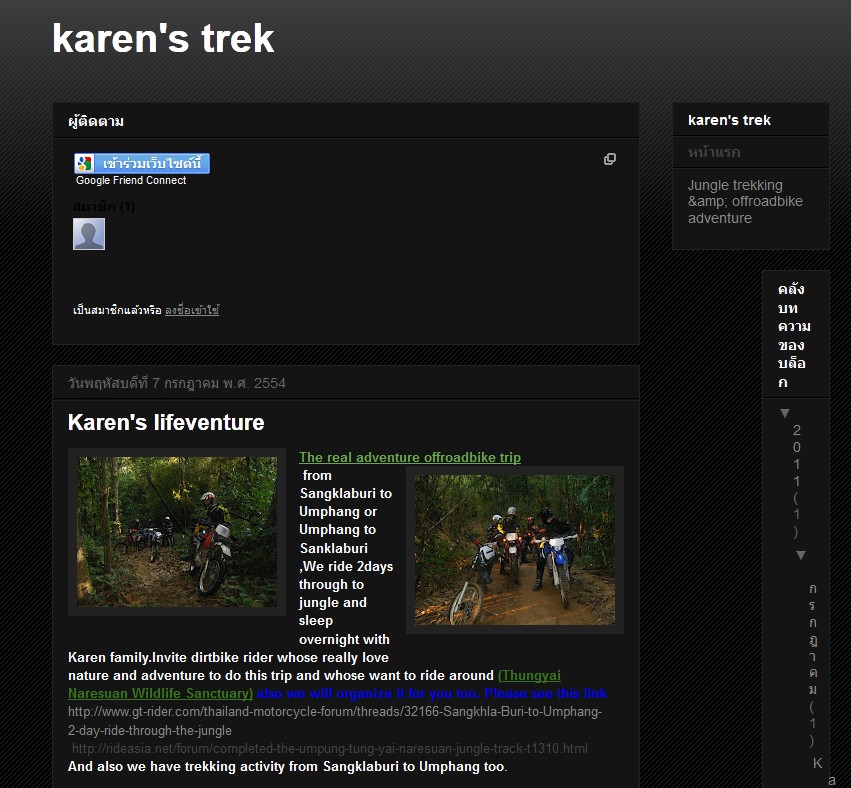Viewport: 851px width, 788px height.
Task: Open the rideasia.net forum URL
Action: coord(330,749)
